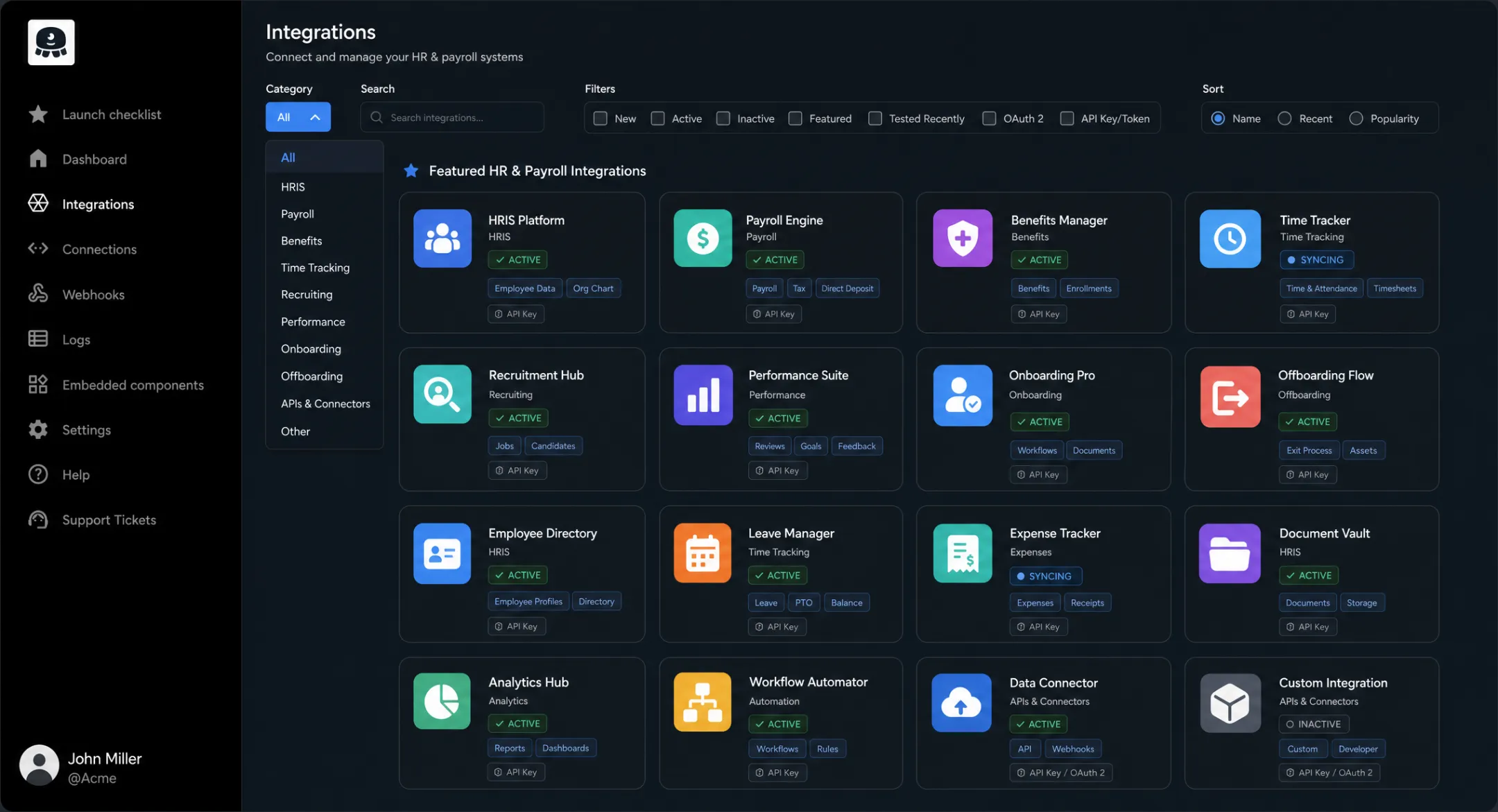Image resolution: width=1498 pixels, height=812 pixels.
Task: Click the HRIS Platform people icon
Action: click(x=442, y=239)
